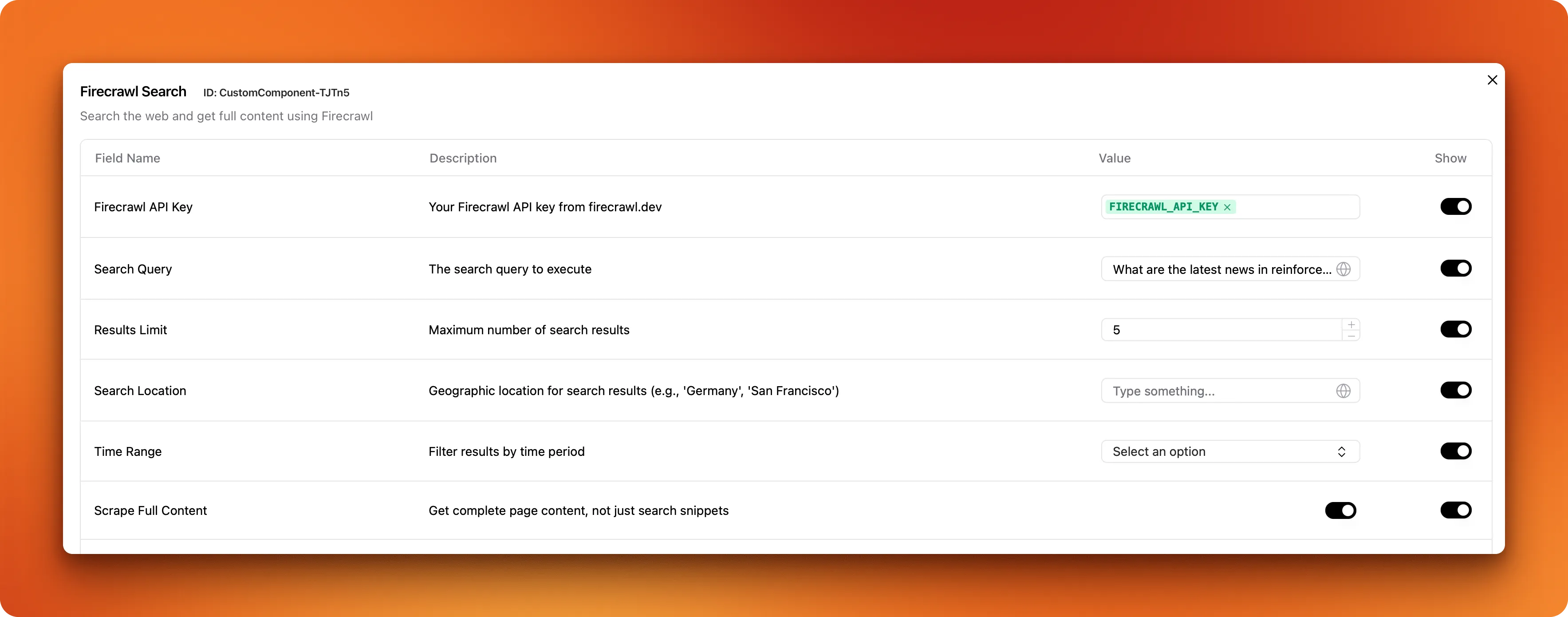Increase Results Limit with the plus icon

(x=1351, y=324)
